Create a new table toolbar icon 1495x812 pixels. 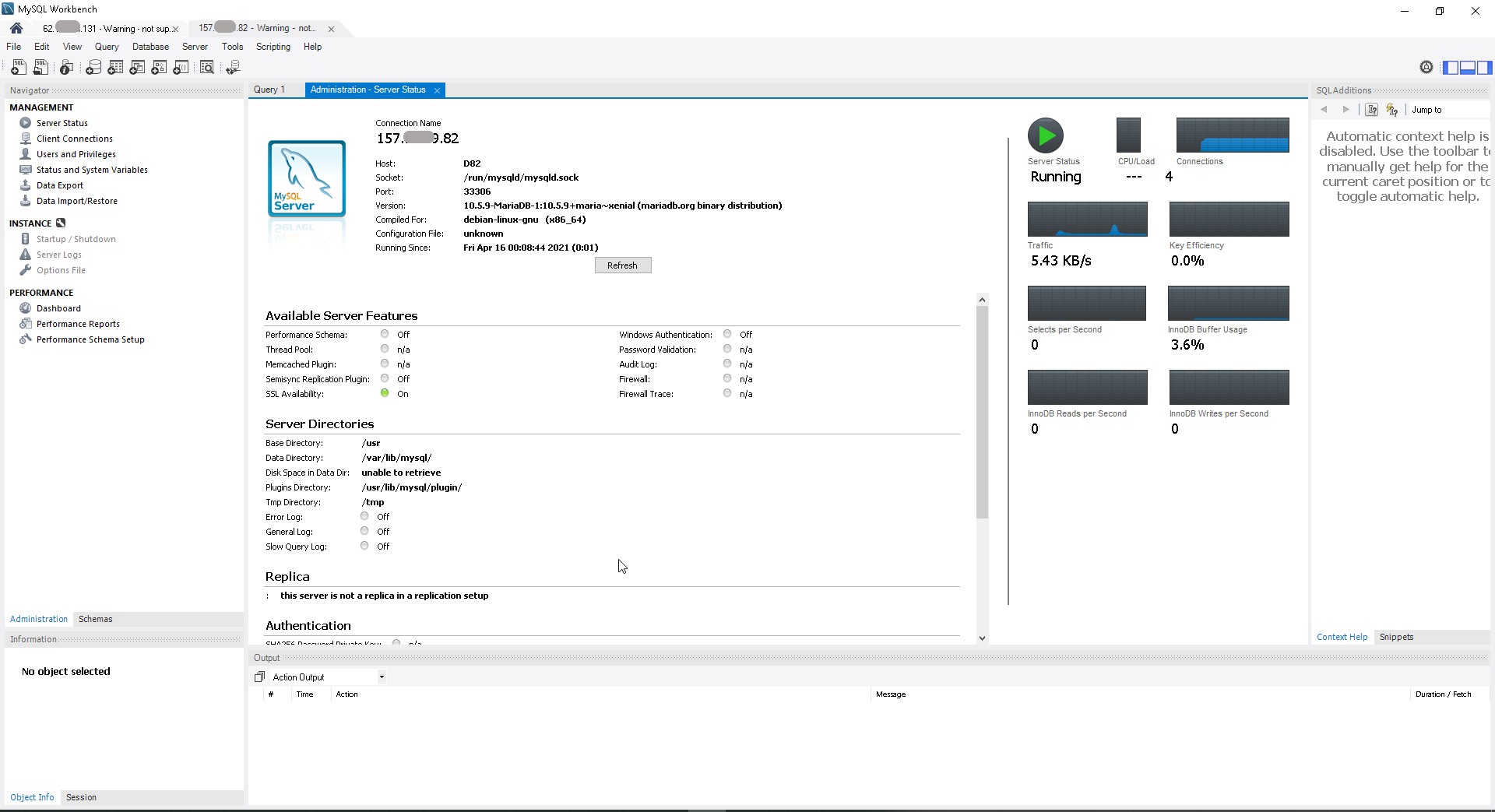tap(115, 68)
